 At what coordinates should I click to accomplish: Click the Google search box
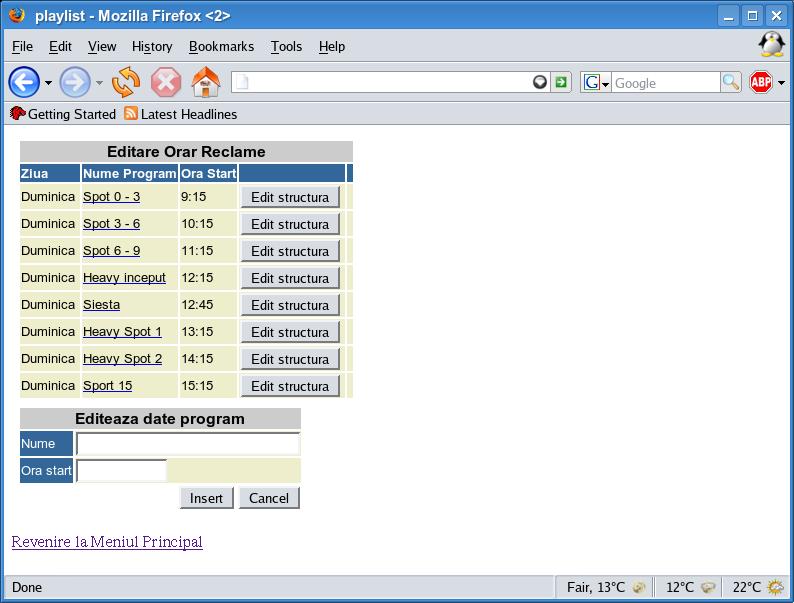pos(666,82)
